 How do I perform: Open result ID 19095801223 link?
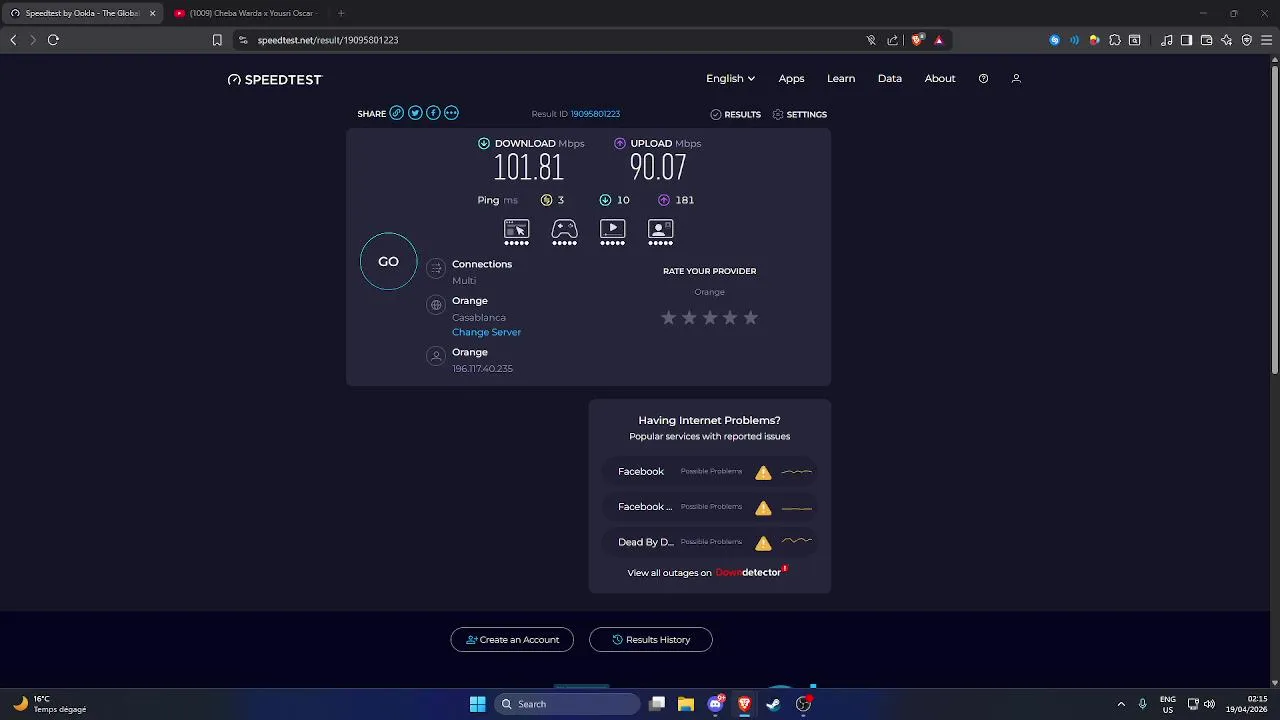click(595, 114)
